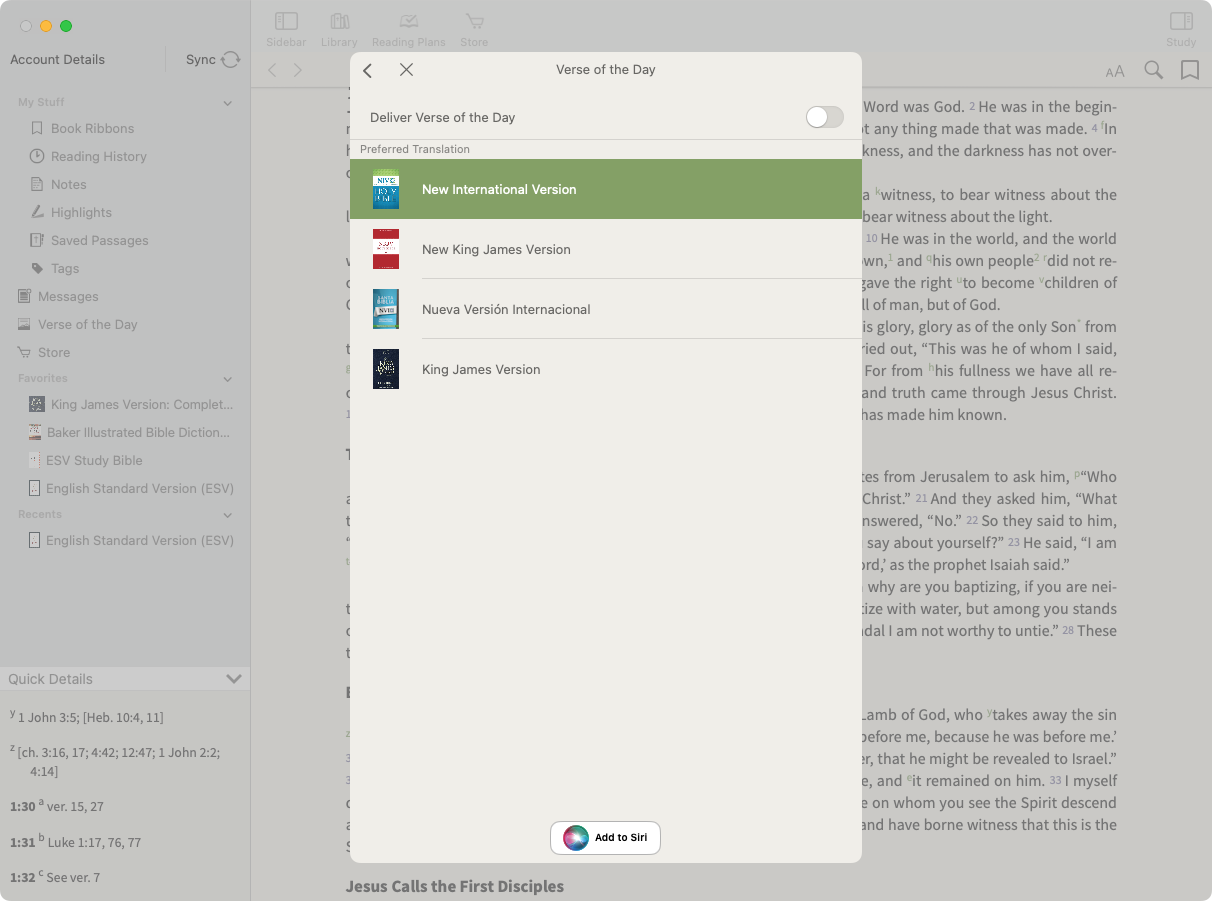Collapse the My Stuff section
This screenshot has height=901, width=1212.
[228, 103]
